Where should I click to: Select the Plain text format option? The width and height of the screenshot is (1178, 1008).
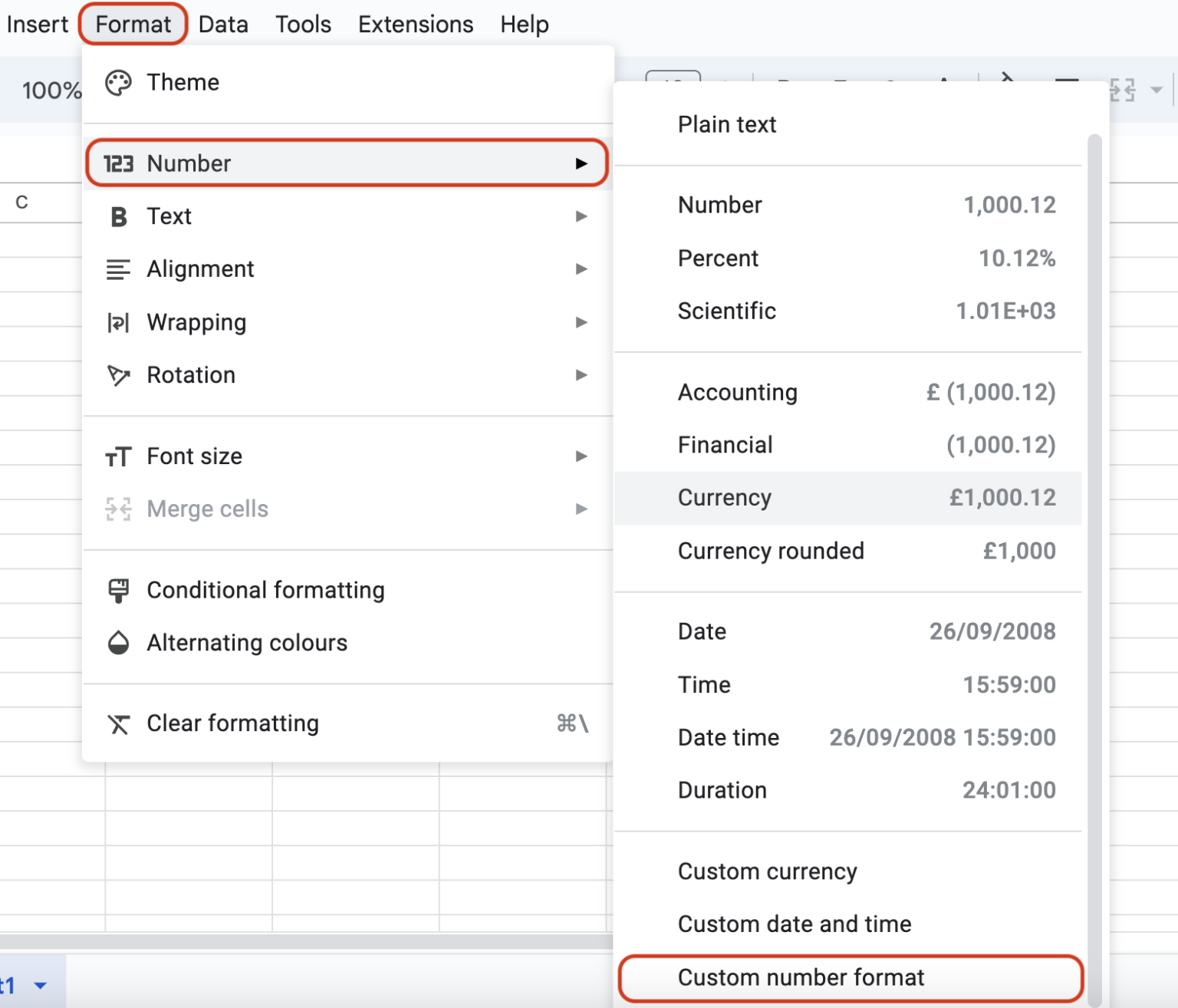coord(726,124)
